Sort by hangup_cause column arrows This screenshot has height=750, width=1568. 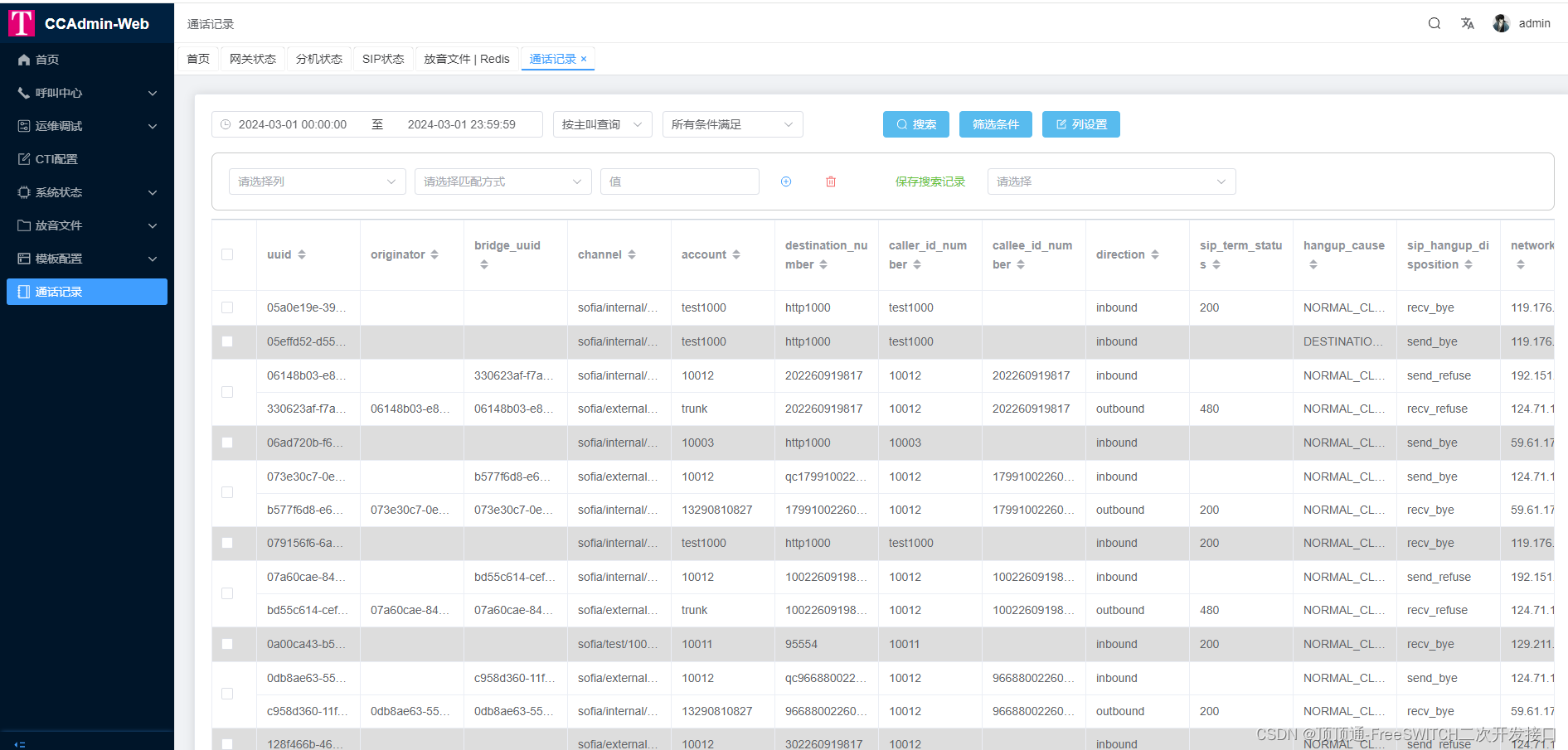(1313, 264)
